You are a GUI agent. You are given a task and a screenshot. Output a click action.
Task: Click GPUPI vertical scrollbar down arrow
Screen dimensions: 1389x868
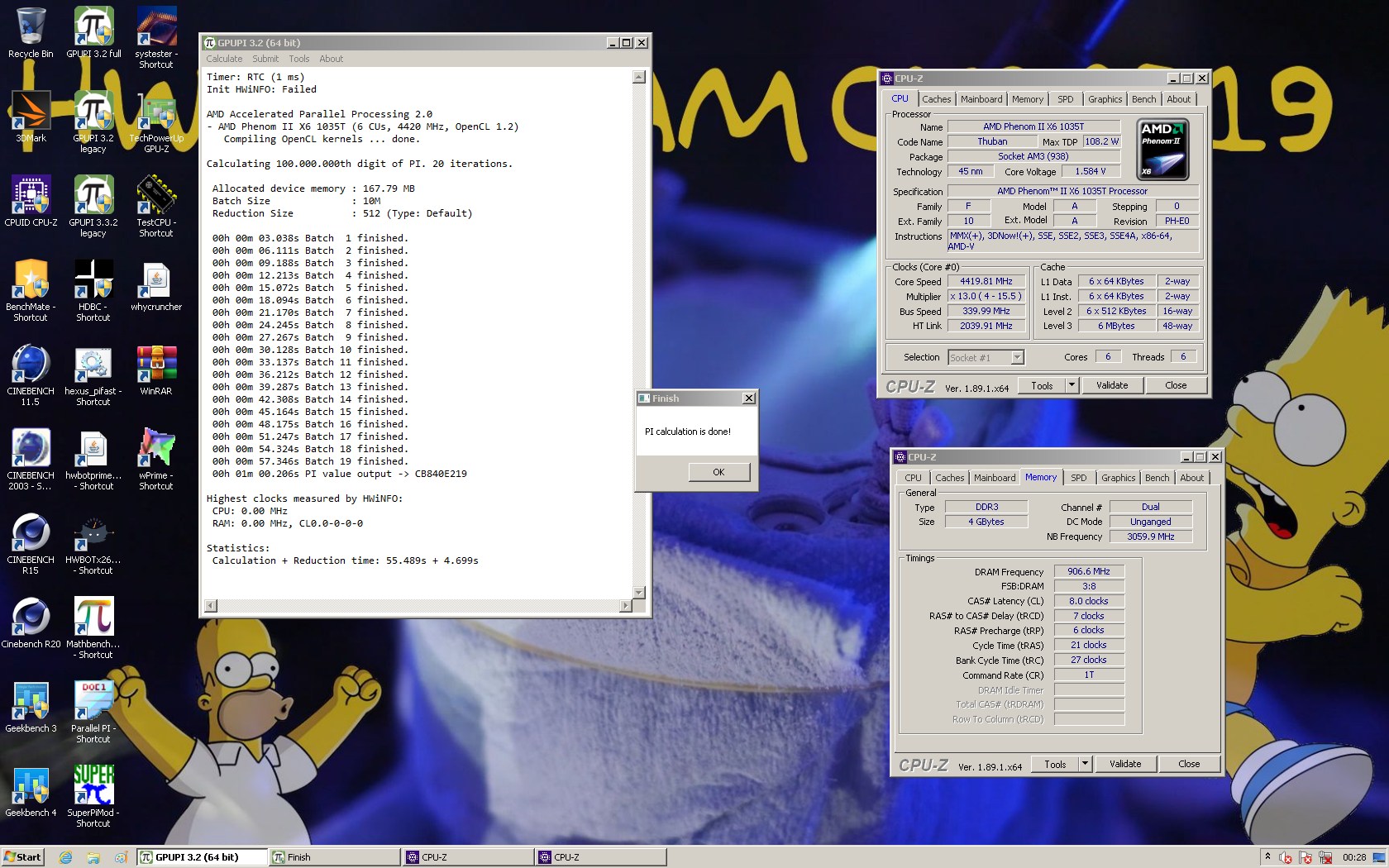click(638, 592)
